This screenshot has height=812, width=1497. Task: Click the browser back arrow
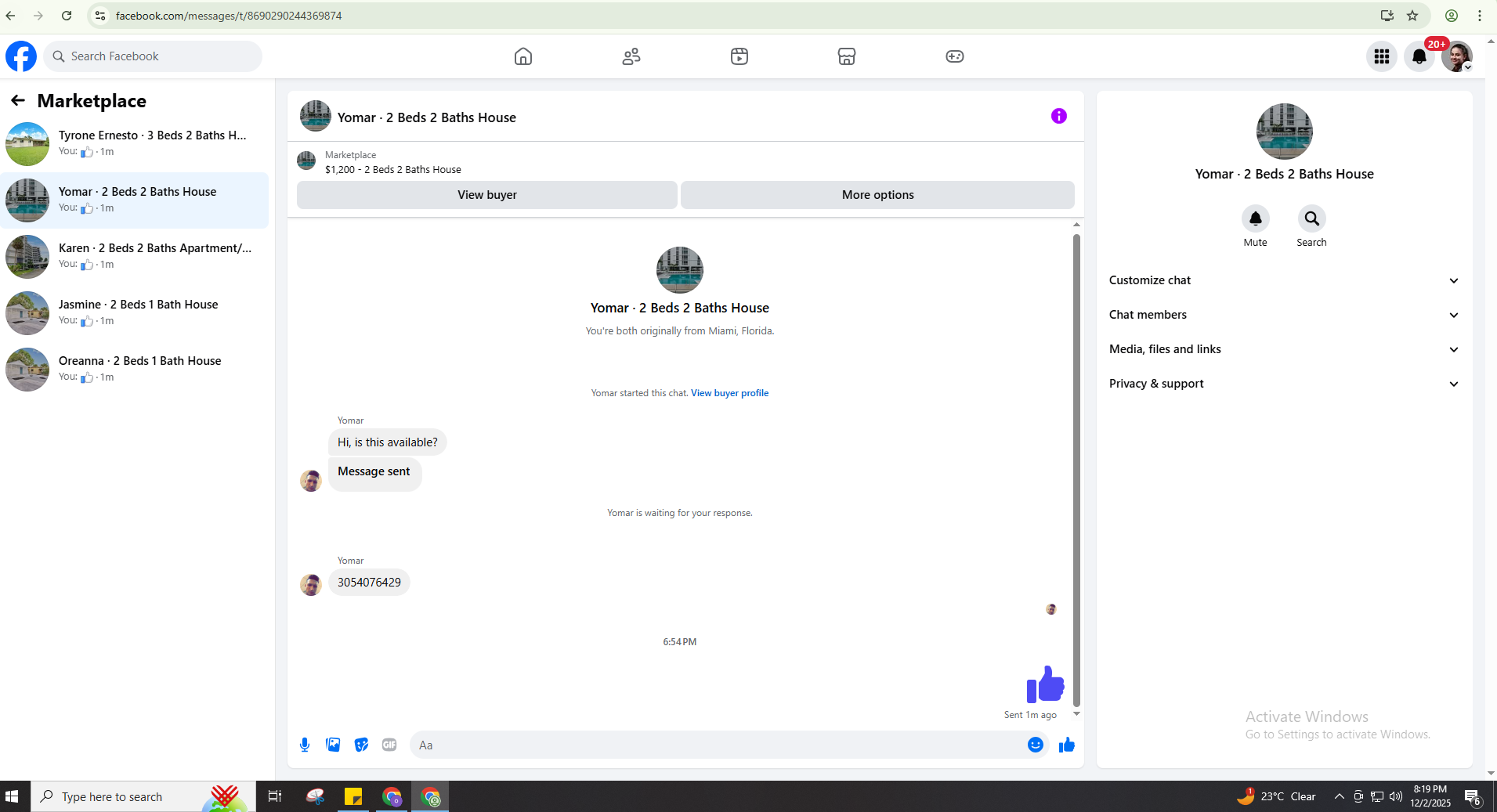pos(11,16)
